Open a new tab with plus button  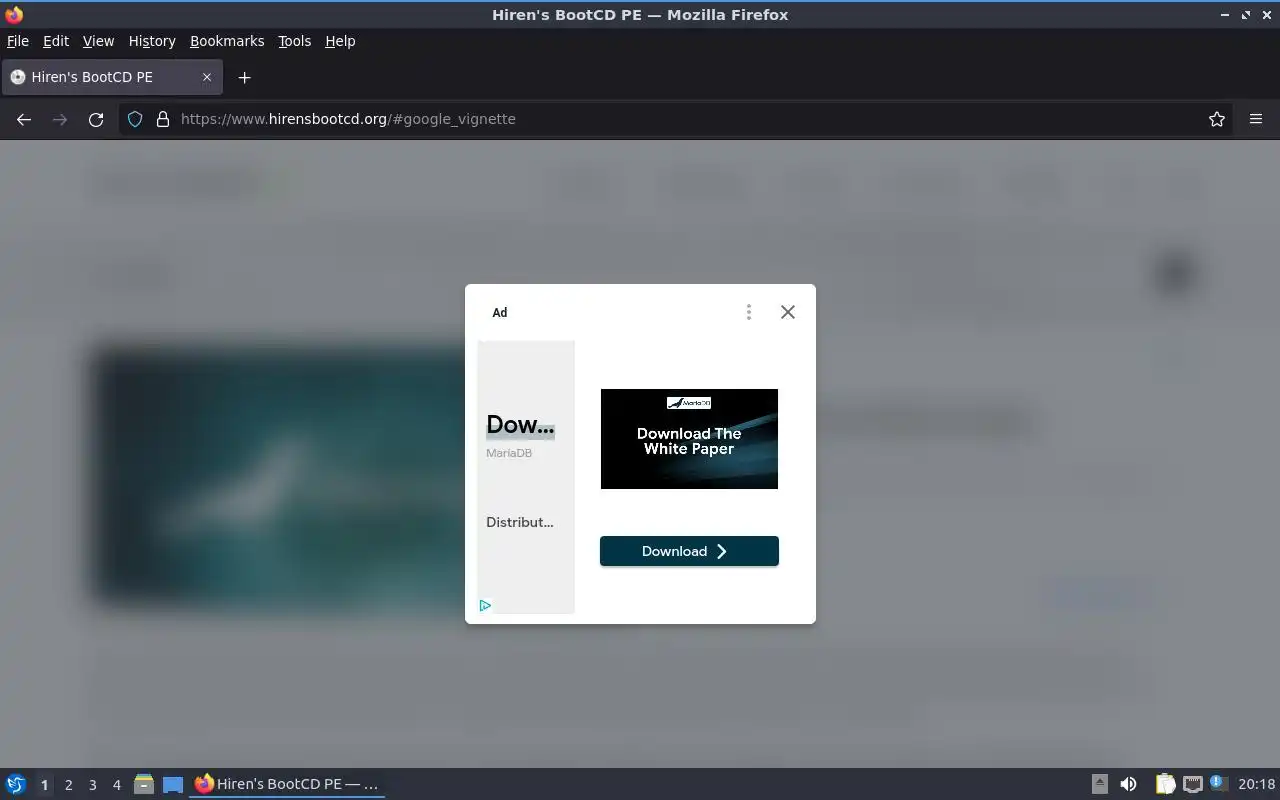[x=244, y=77]
